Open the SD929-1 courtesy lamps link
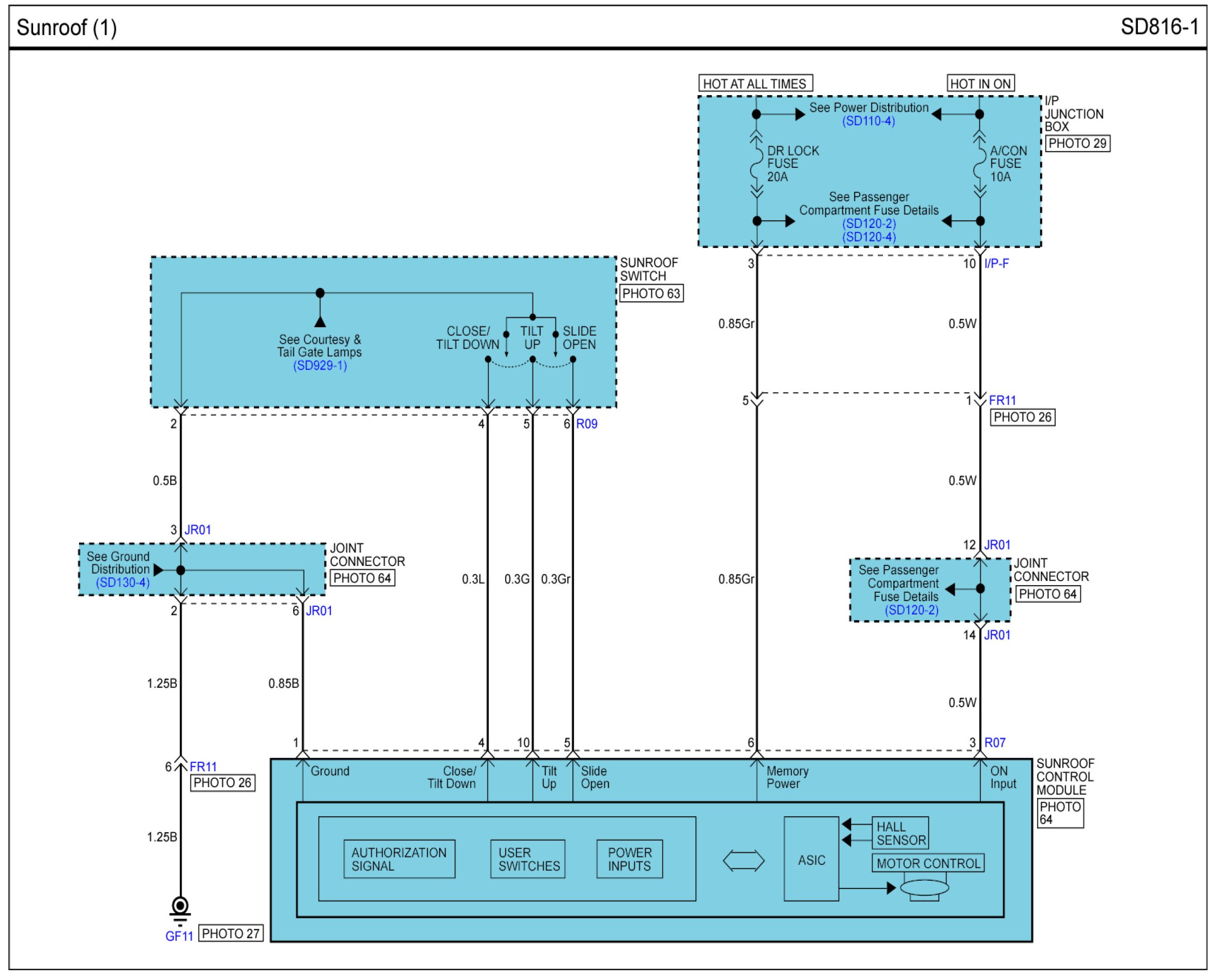 click(320, 365)
